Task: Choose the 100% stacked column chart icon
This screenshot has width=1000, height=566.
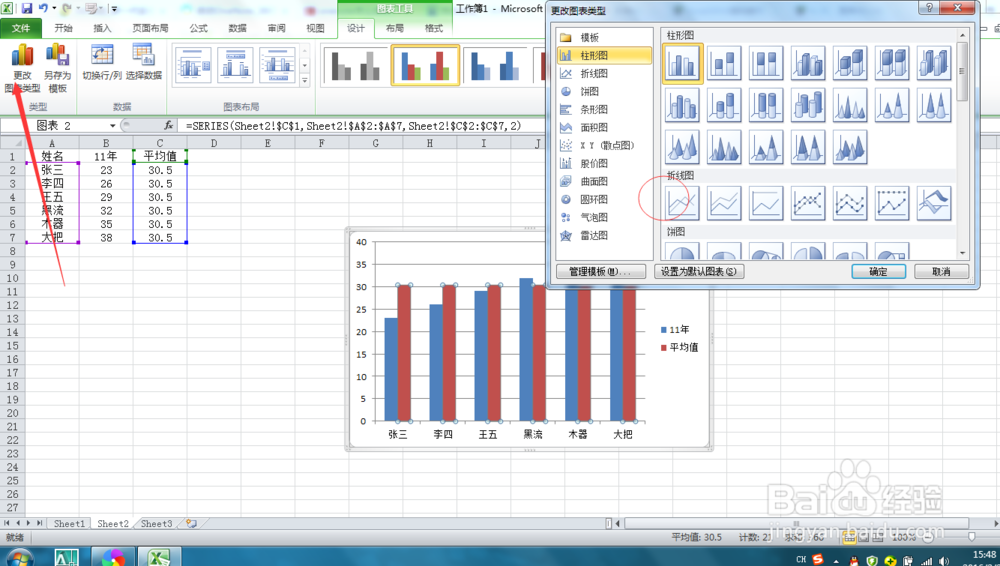Action: (x=766, y=63)
